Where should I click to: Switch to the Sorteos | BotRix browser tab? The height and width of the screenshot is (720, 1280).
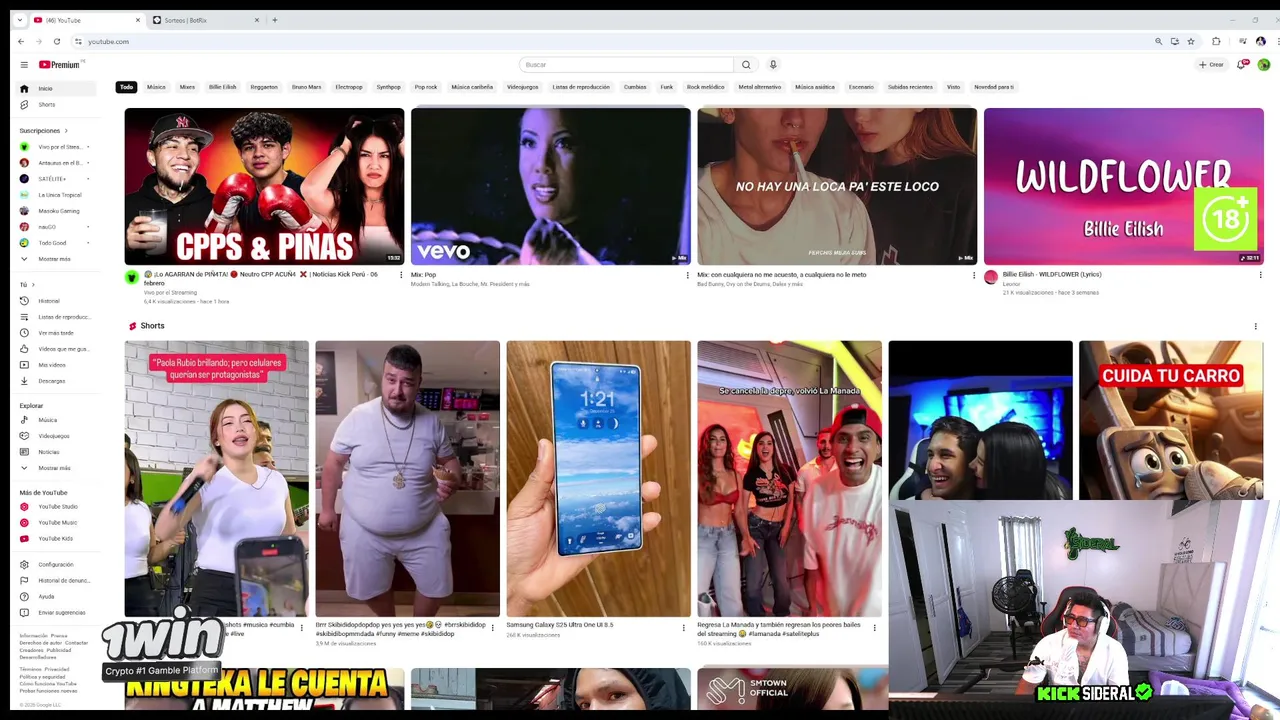point(205,20)
